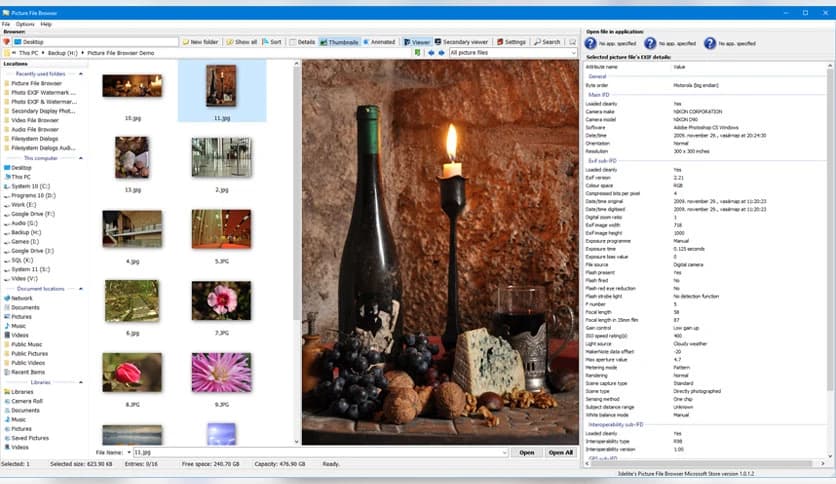Collapse the Document locations group
Image resolution: width=836 pixels, height=484 pixels.
[81, 289]
